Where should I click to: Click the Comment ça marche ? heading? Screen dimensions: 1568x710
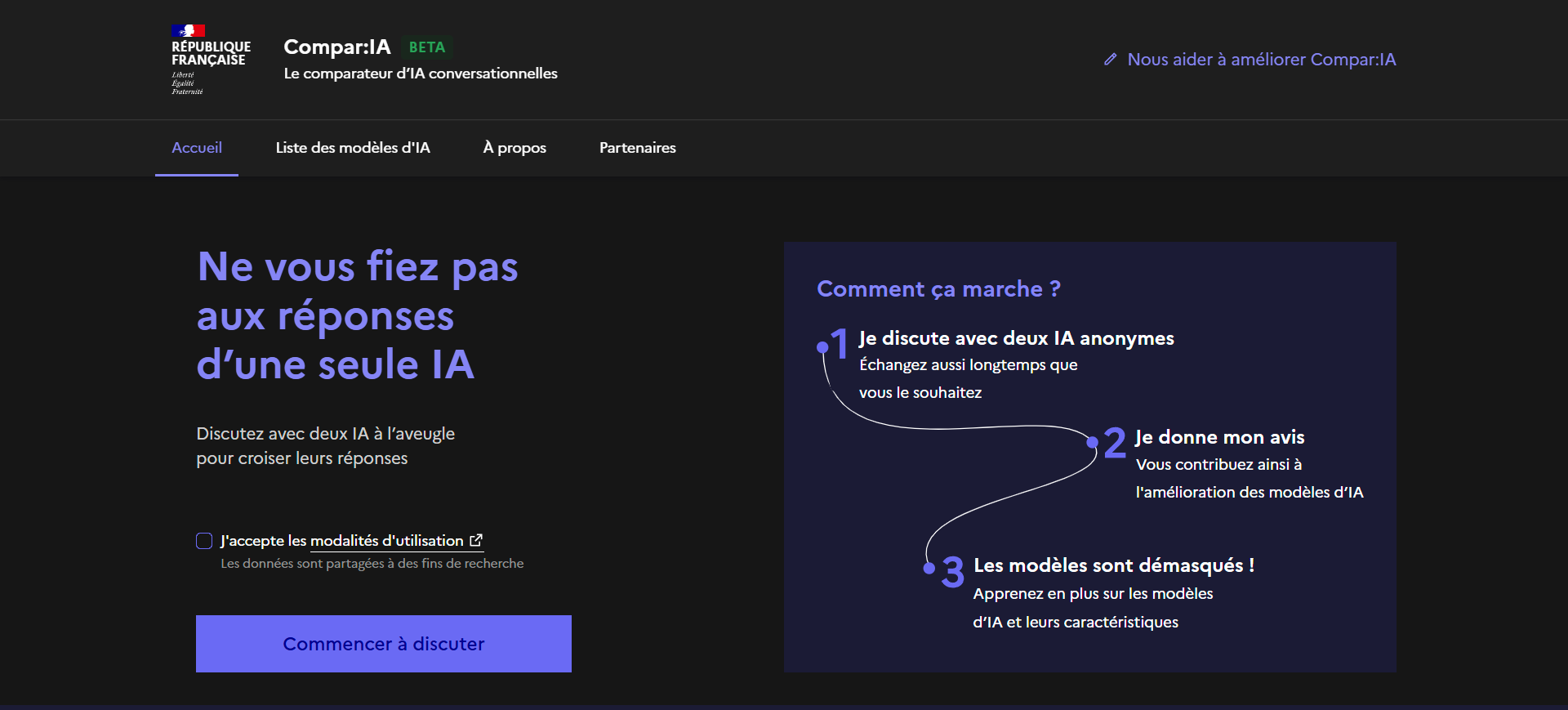click(939, 289)
